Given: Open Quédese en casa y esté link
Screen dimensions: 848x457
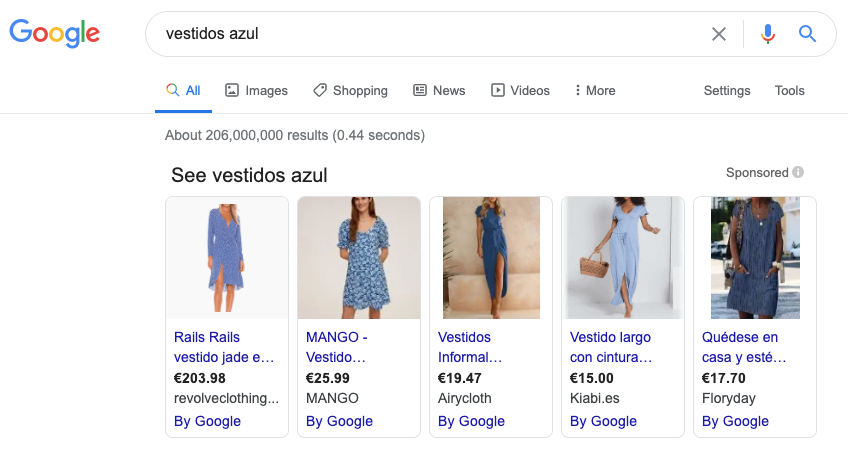Looking at the screenshot, I should pos(744,347).
